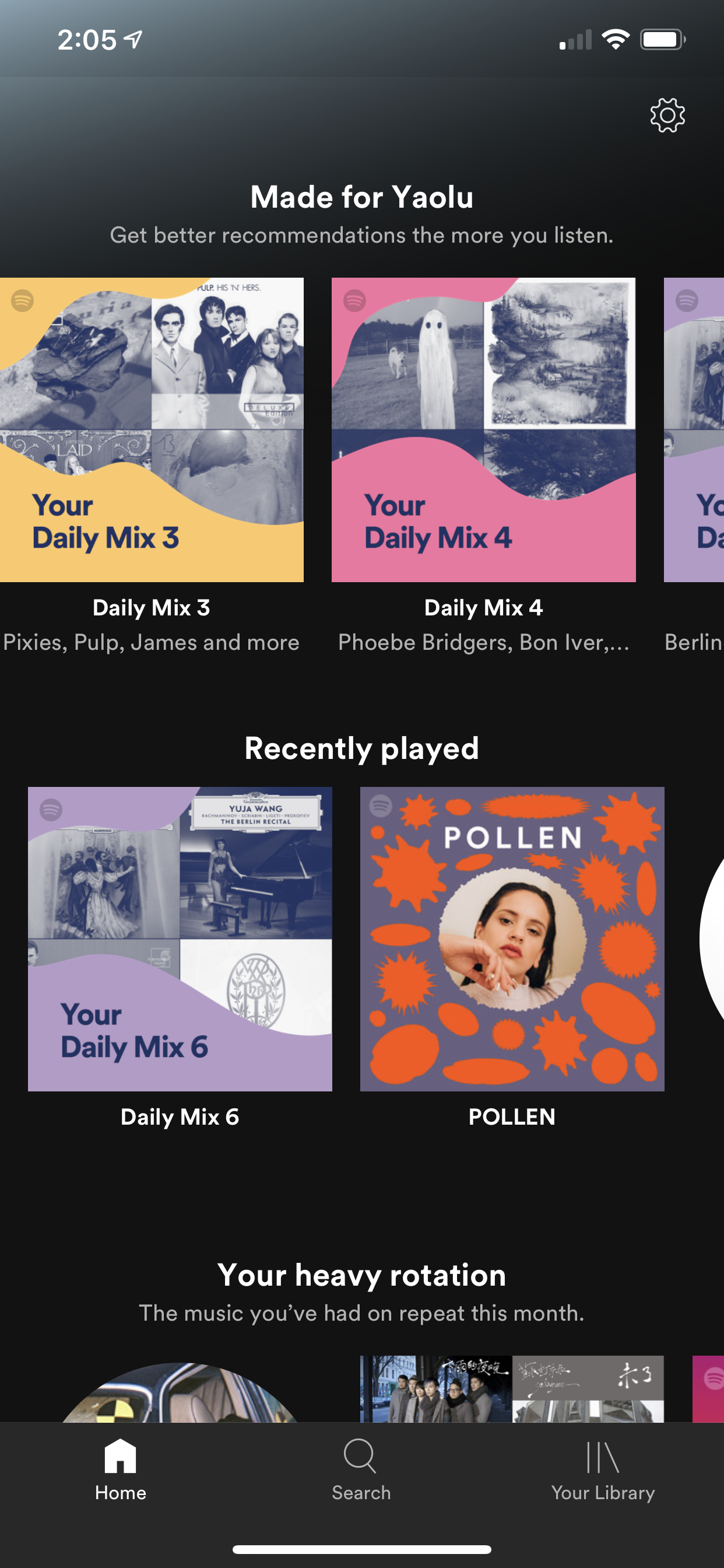Image resolution: width=724 pixels, height=1568 pixels.
Task: Open POLLEN playlist cover art
Action: (512, 939)
